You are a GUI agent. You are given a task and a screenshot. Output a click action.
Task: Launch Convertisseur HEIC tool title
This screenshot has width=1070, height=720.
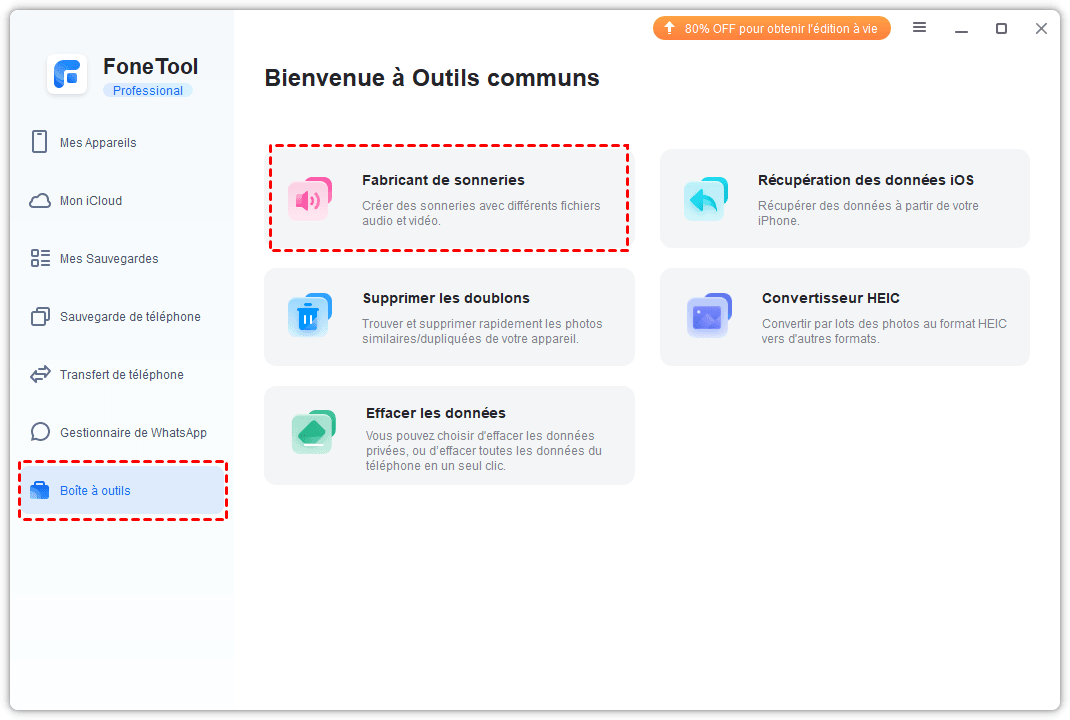(x=830, y=298)
